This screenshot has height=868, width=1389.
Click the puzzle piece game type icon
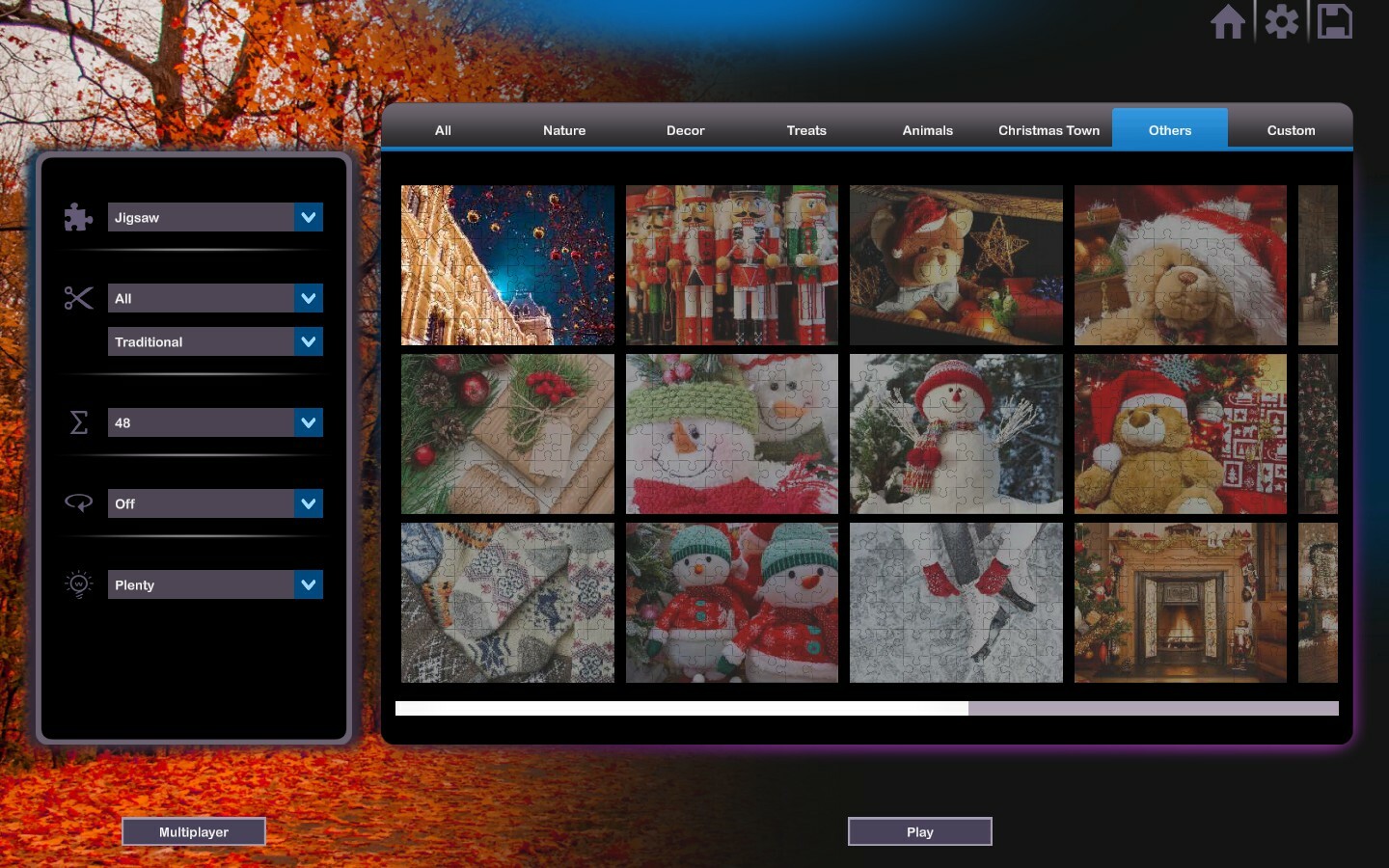(77, 217)
